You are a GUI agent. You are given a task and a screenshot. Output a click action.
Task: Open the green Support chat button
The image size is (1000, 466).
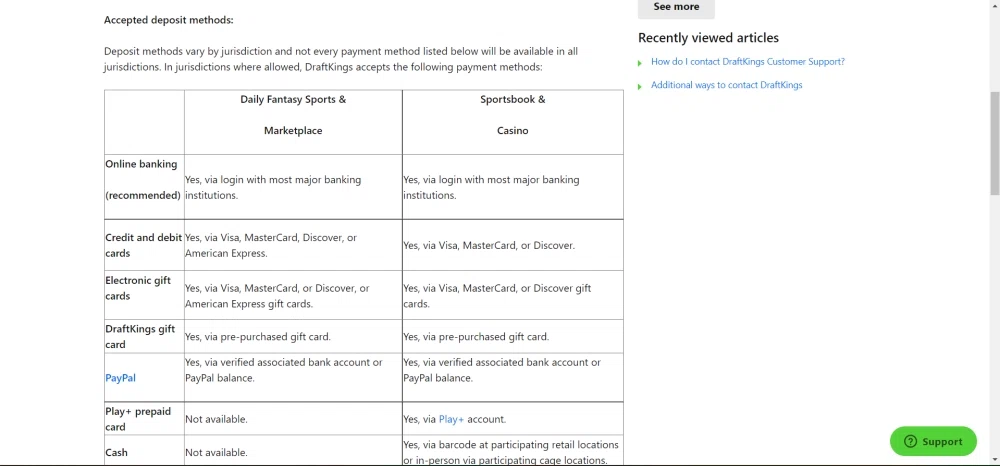coord(933,441)
